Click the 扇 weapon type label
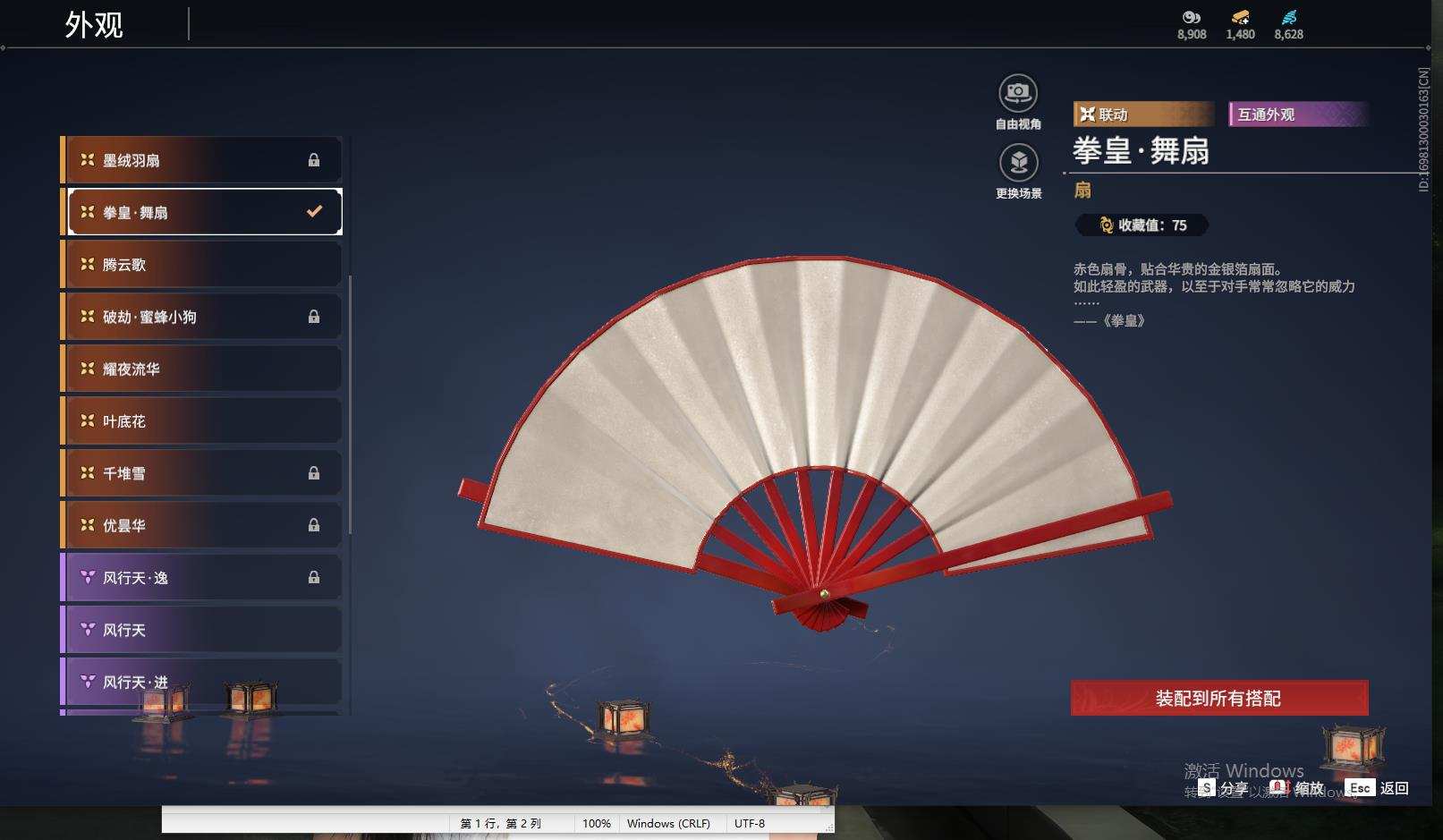Image resolution: width=1443 pixels, height=840 pixels. (x=1082, y=190)
